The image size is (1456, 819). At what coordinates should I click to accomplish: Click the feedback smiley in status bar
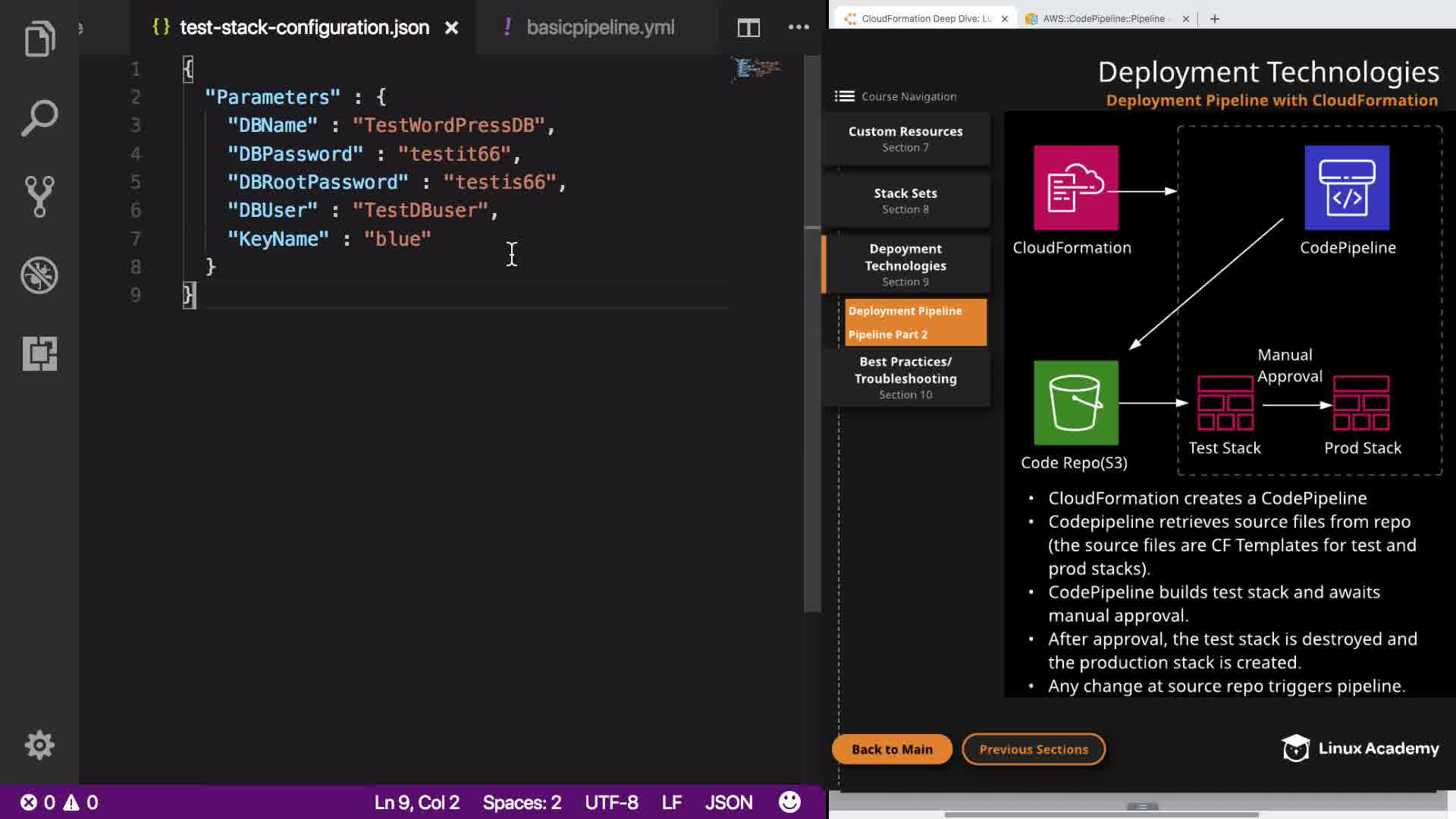click(x=789, y=802)
